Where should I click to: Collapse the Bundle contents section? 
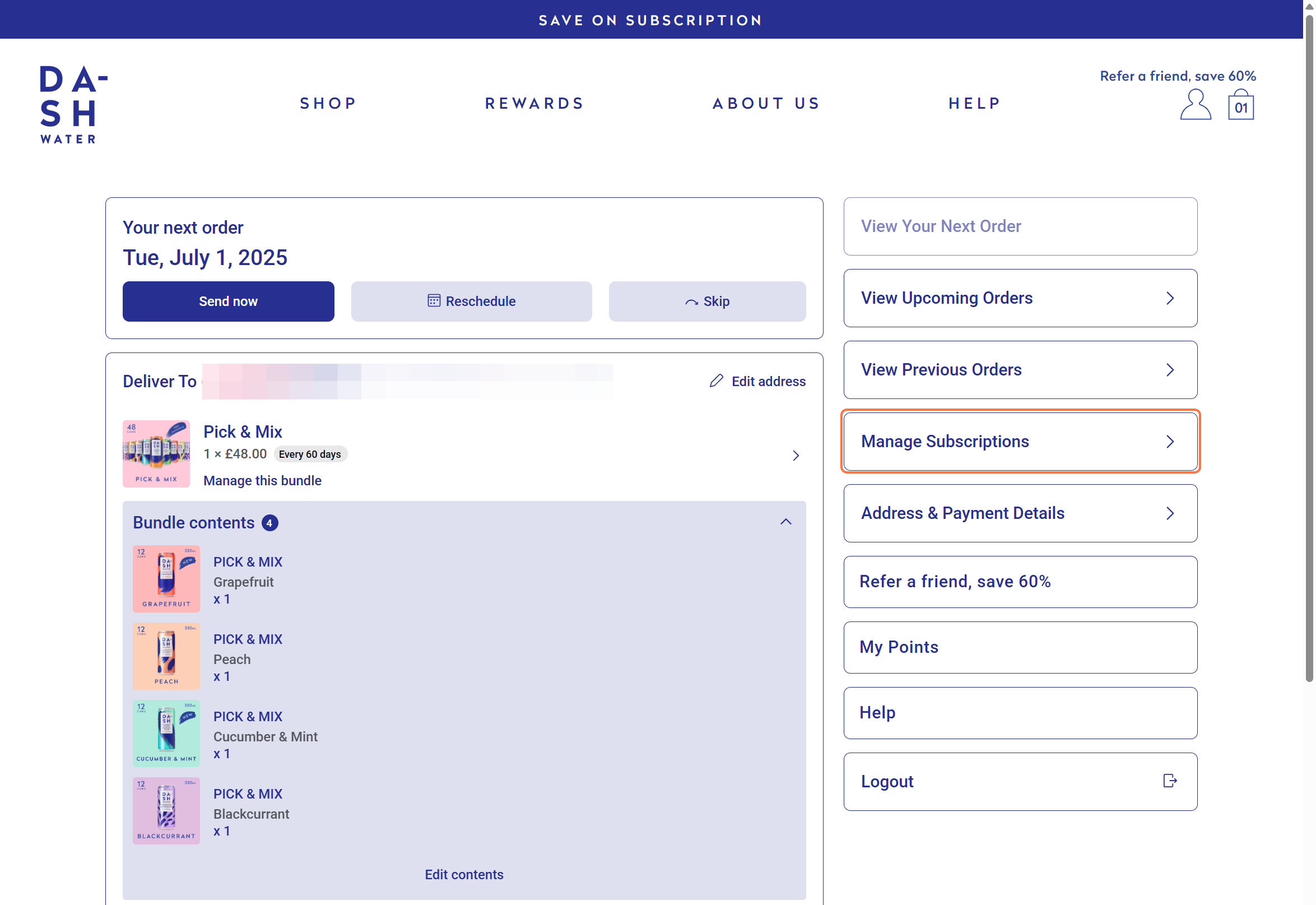pyautogui.click(x=785, y=522)
